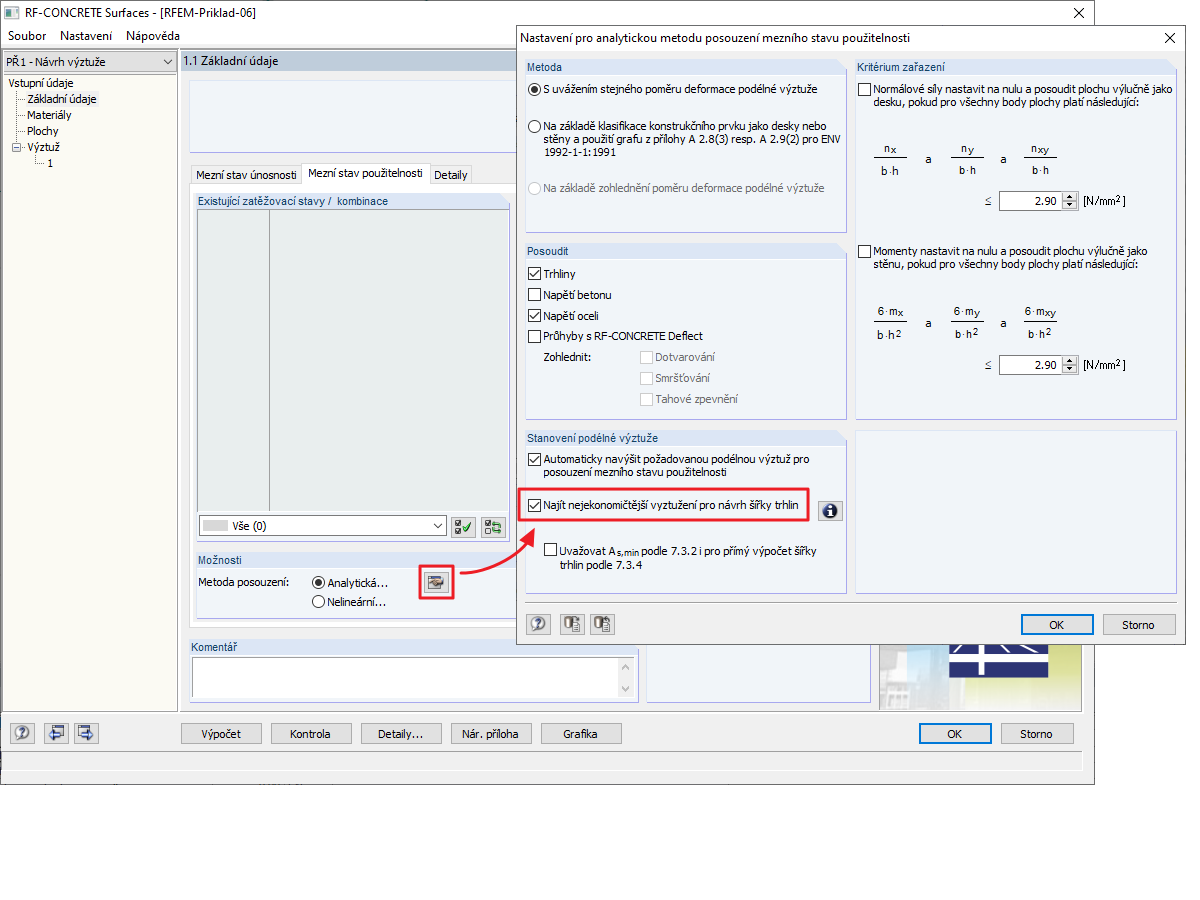
Task: Click Nár. příloha button
Action: [x=490, y=734]
